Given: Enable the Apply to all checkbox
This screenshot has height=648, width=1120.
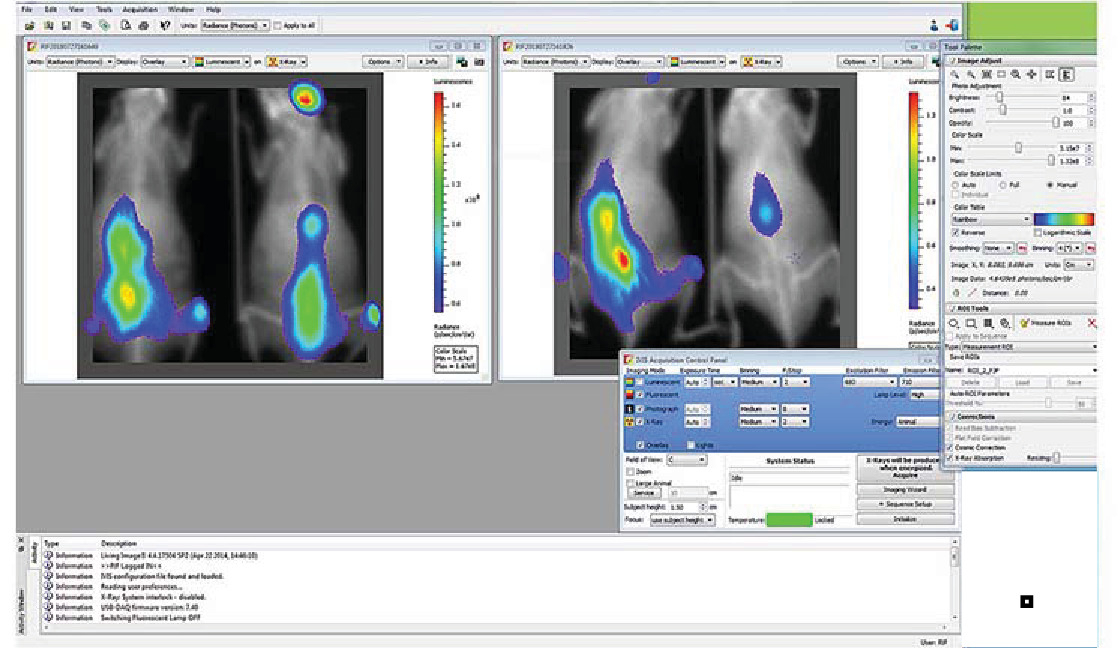Looking at the screenshot, I should (x=278, y=25).
